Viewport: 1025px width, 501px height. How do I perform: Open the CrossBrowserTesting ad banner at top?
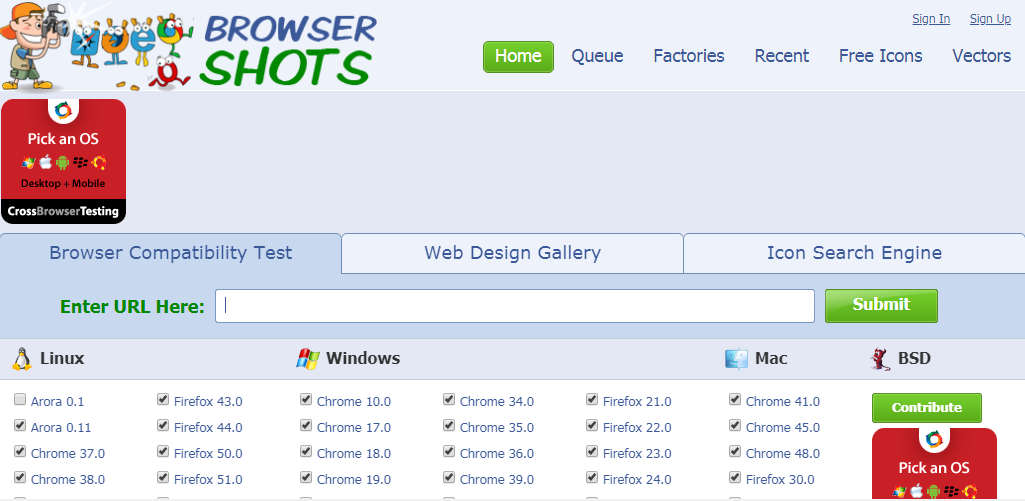tap(63, 161)
